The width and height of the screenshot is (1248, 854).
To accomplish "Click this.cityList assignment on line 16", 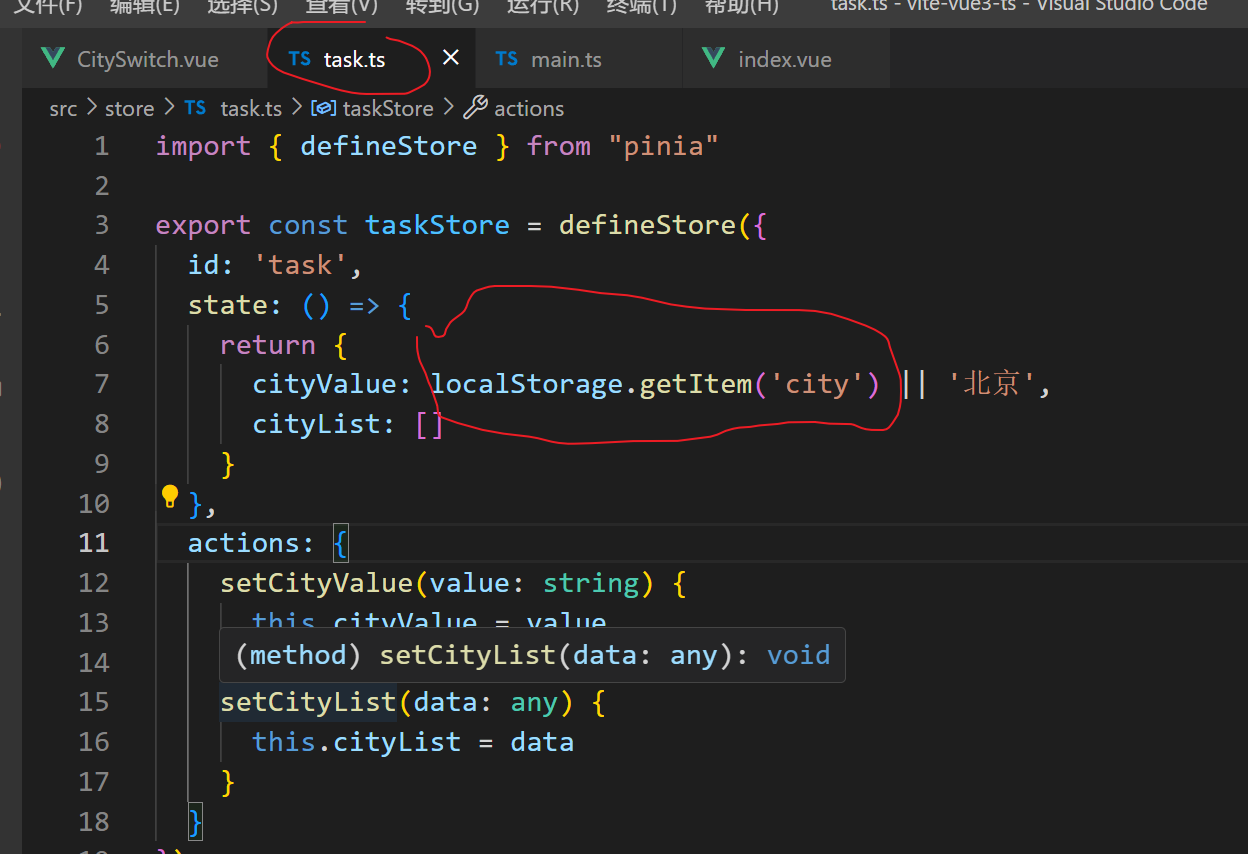I will point(413,742).
